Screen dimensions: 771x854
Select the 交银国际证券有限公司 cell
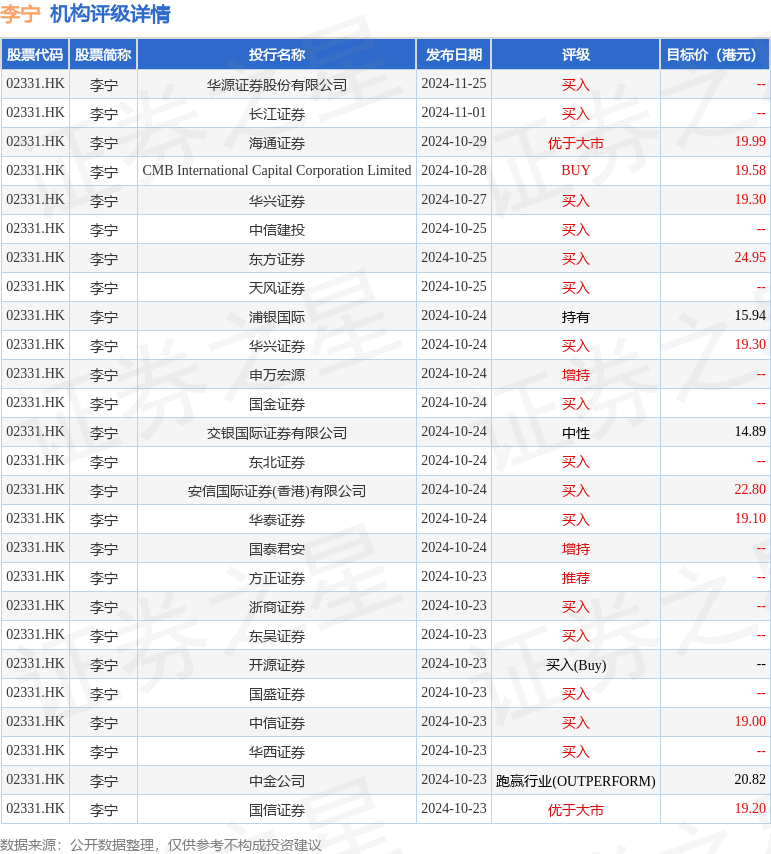[277, 433]
